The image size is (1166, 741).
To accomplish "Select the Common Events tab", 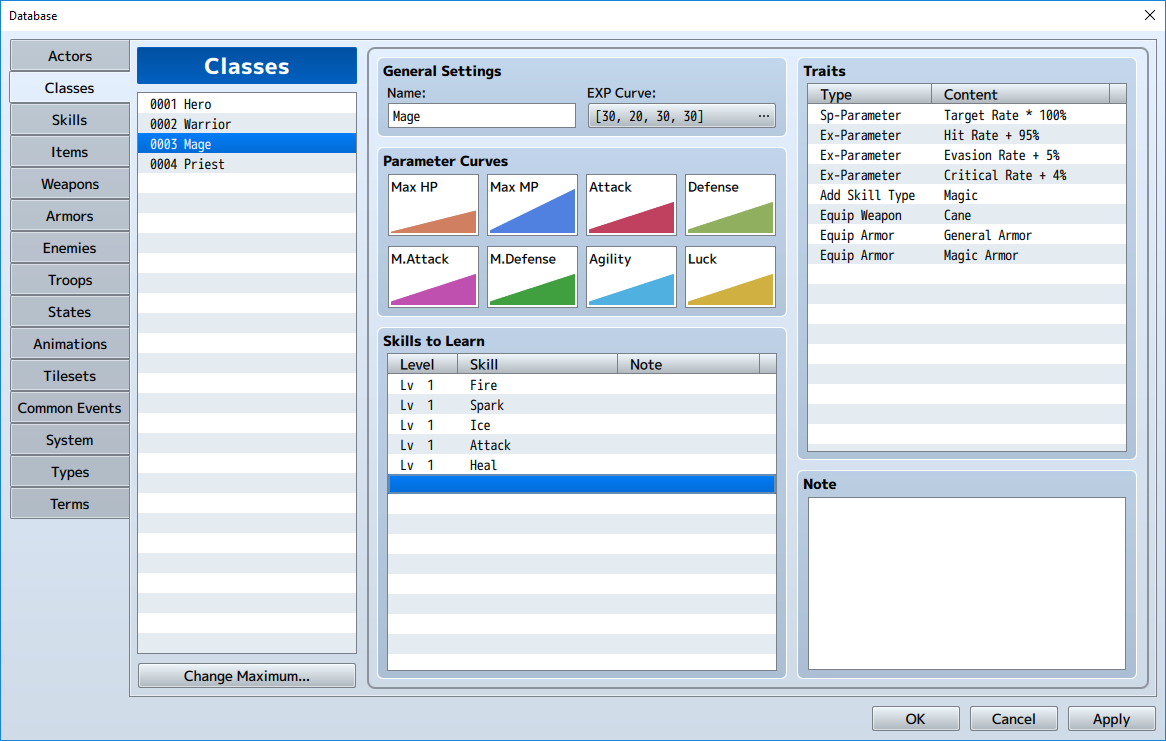I will tap(70, 408).
